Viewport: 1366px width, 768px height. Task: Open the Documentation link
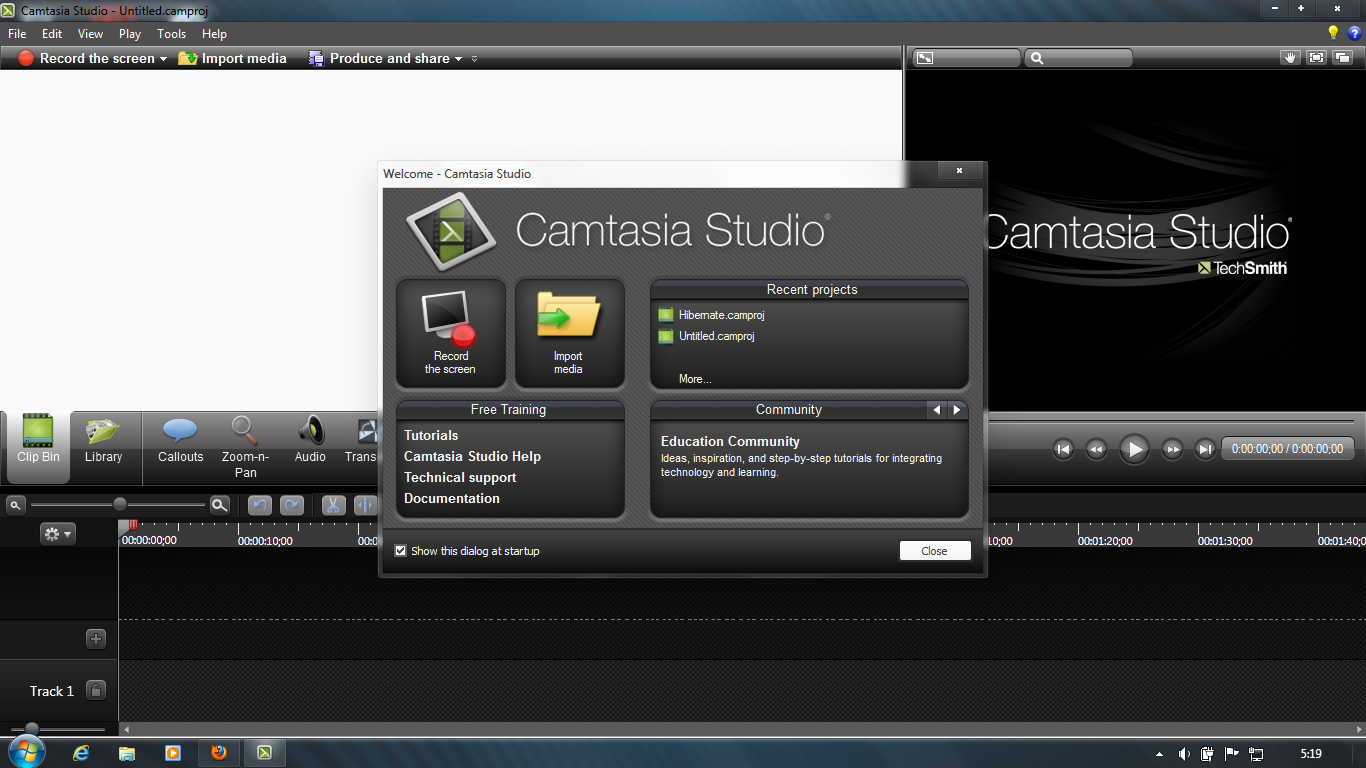[x=452, y=498]
